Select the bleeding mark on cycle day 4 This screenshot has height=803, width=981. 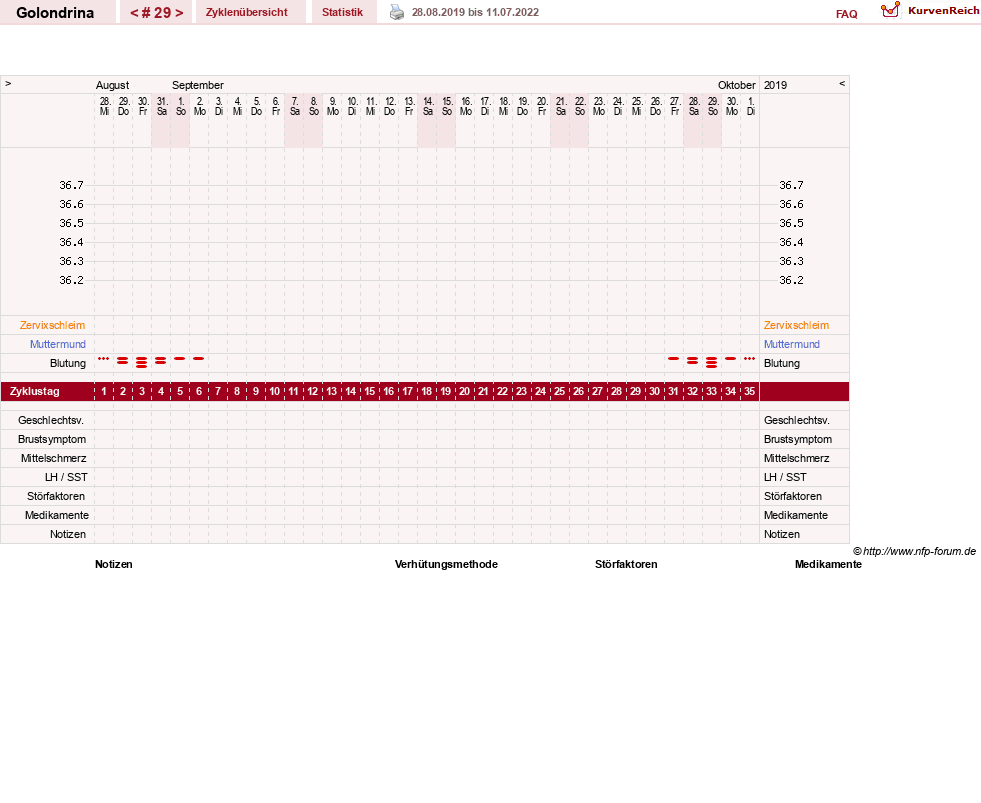[161, 361]
